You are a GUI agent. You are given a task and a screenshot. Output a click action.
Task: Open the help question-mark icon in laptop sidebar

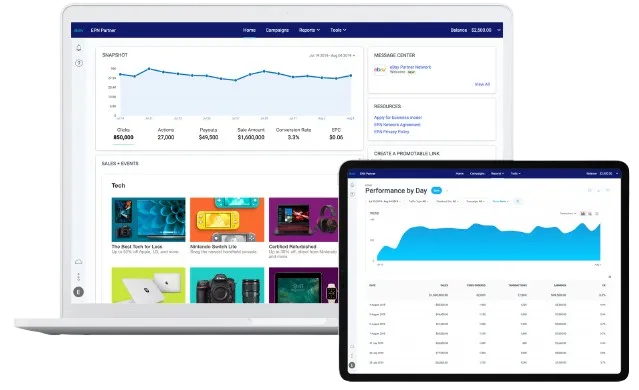coord(79,63)
